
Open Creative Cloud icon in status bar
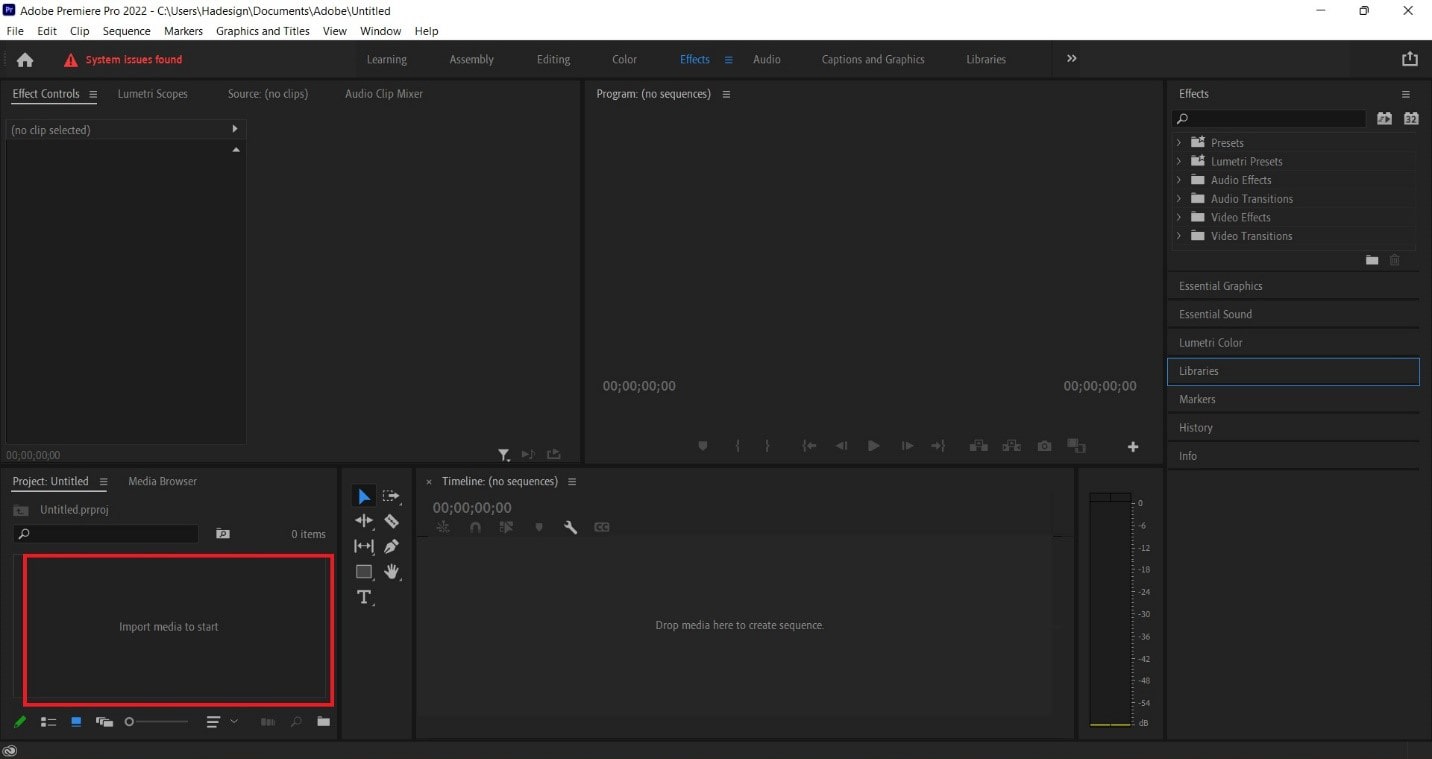click(10, 750)
